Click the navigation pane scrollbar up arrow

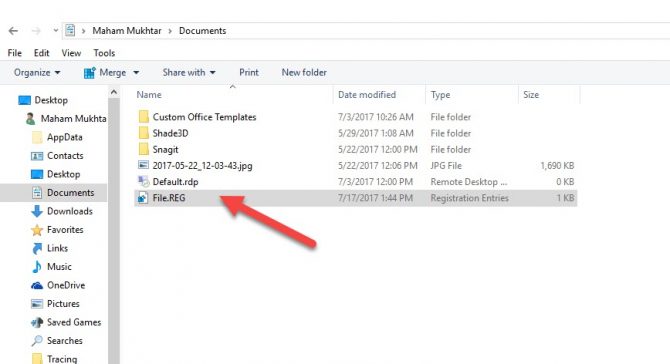[114, 92]
